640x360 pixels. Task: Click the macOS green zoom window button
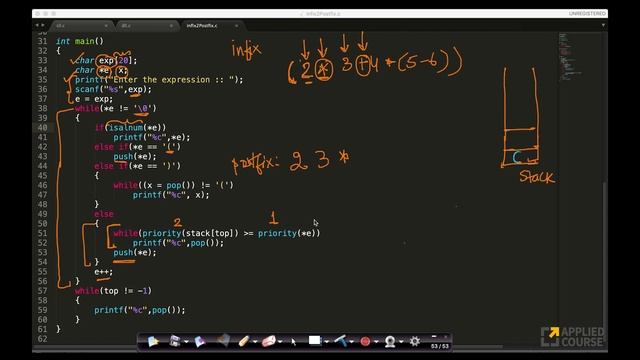click(x=54, y=13)
